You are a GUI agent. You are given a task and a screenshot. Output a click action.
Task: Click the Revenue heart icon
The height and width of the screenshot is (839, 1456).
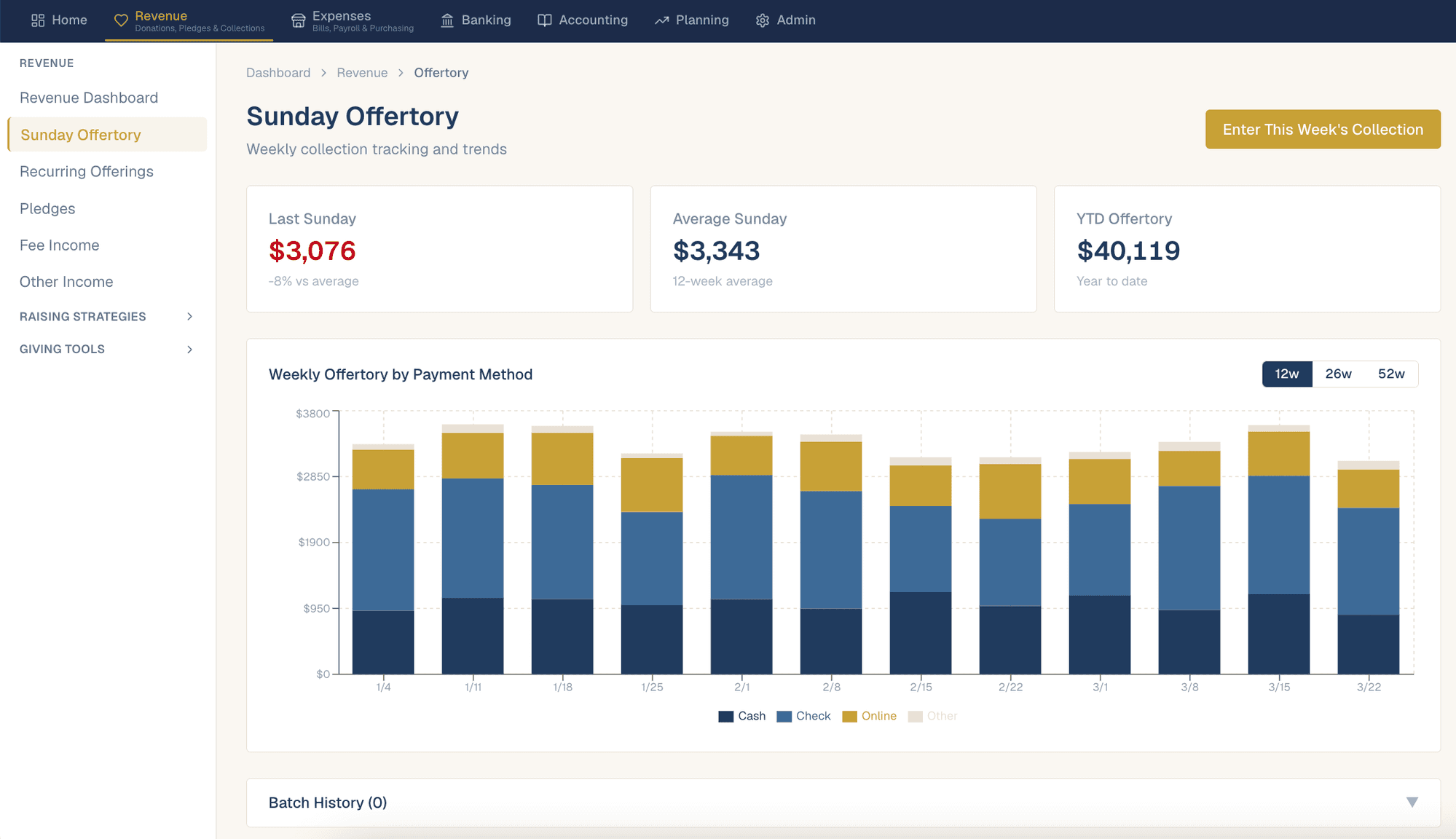[x=121, y=20]
